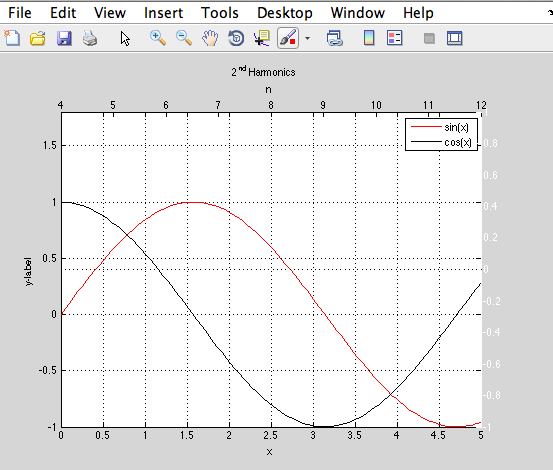This screenshot has height=470, width=553.
Task: Activate the Zoom Out magnifier
Action: point(184,38)
